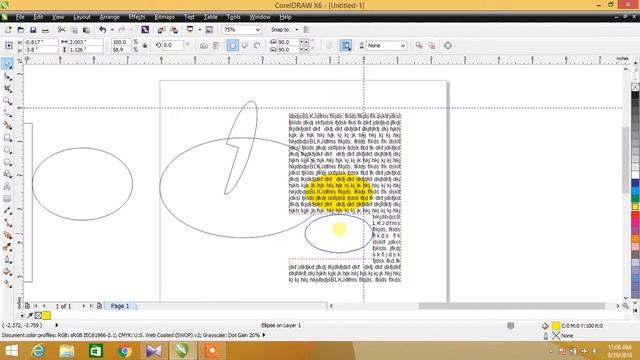The height and width of the screenshot is (360, 640).
Task: Select the Freehand drawing tool
Action: (7, 113)
